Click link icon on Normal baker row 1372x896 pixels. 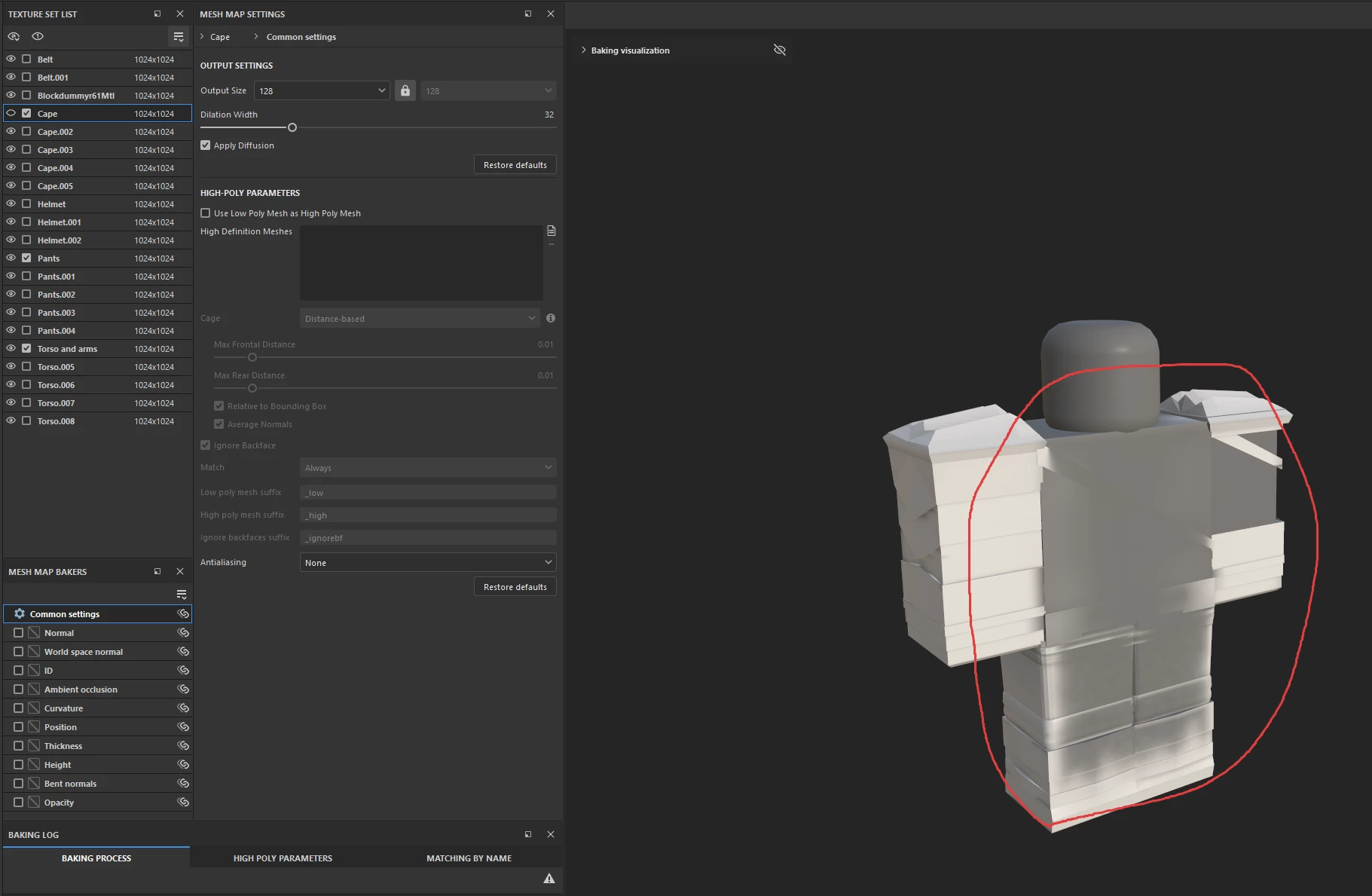tap(183, 632)
